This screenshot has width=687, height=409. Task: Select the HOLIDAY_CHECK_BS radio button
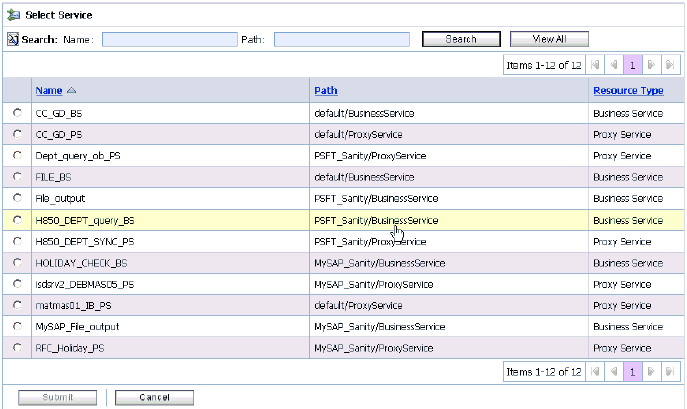17,263
